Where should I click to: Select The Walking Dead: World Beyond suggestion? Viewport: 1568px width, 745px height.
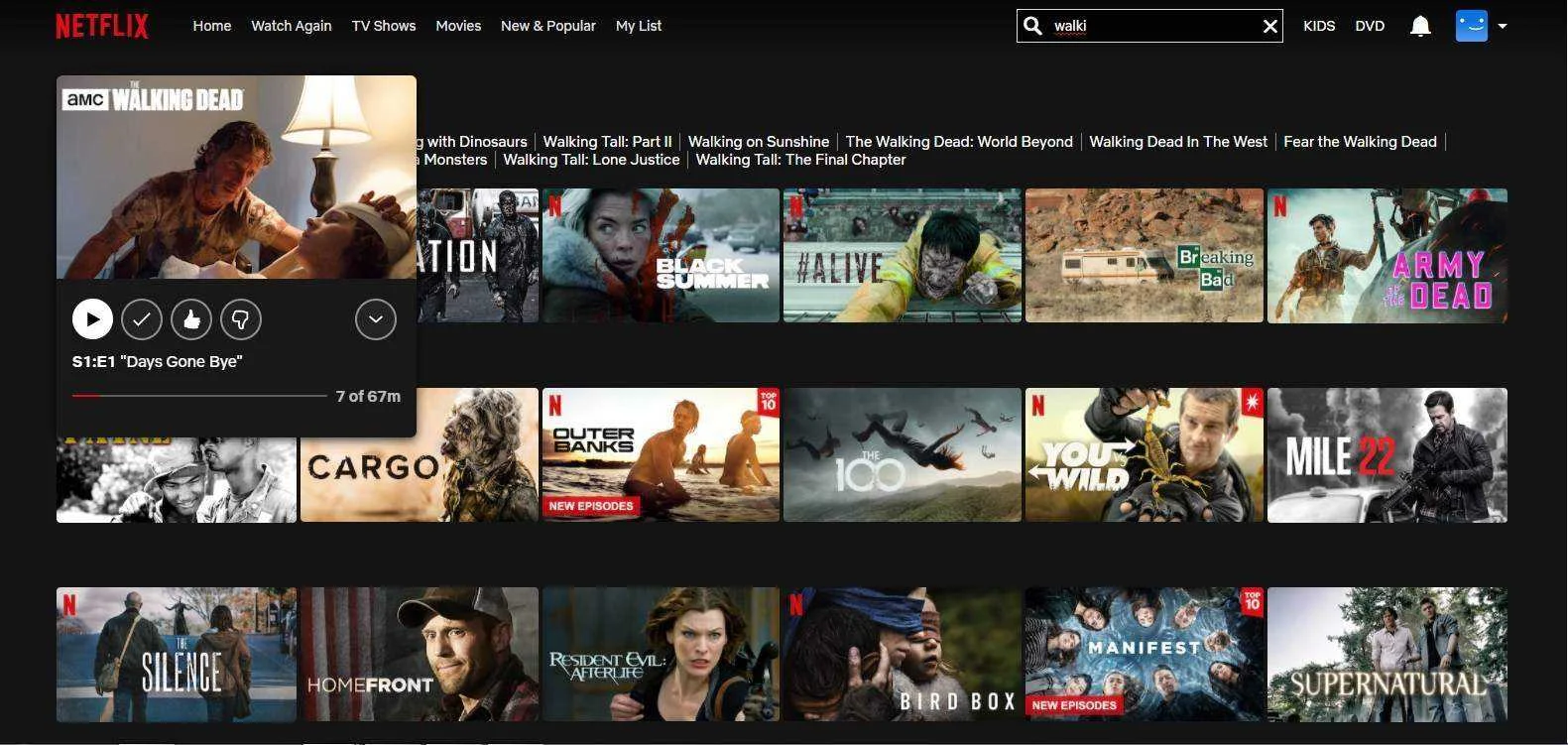pos(959,142)
